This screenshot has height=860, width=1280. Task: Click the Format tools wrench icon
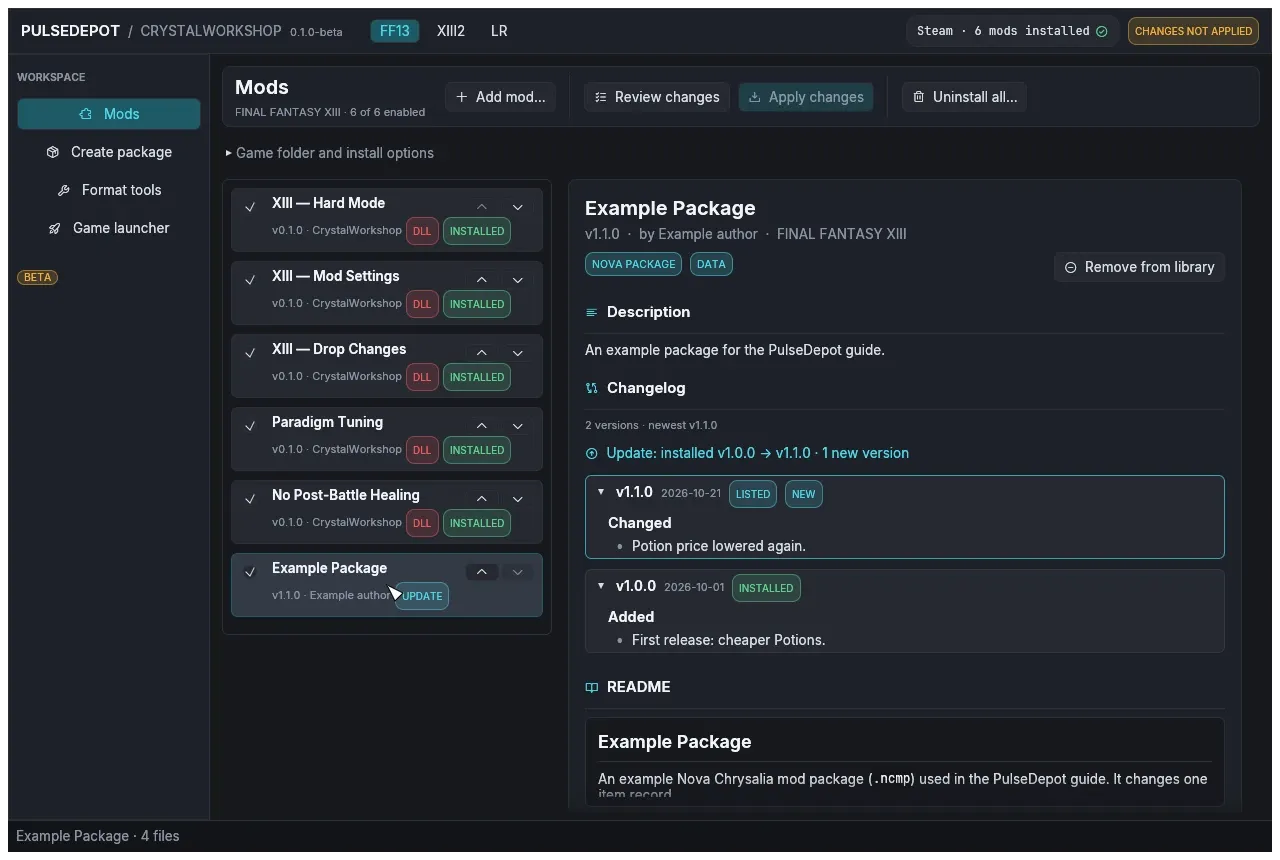coord(64,190)
